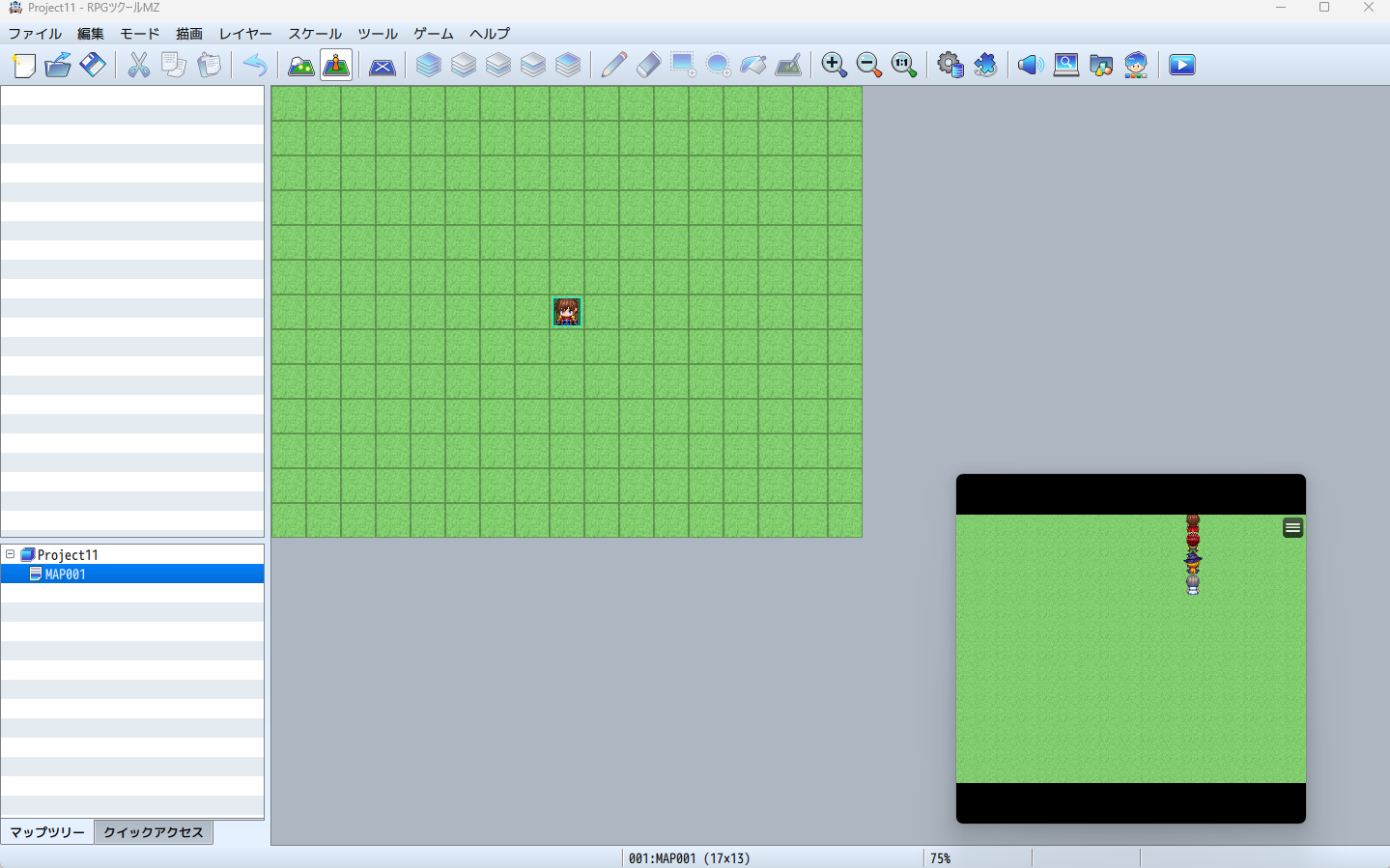This screenshot has height=868, width=1390.
Task: Open the スケール menu
Action: click(x=315, y=33)
